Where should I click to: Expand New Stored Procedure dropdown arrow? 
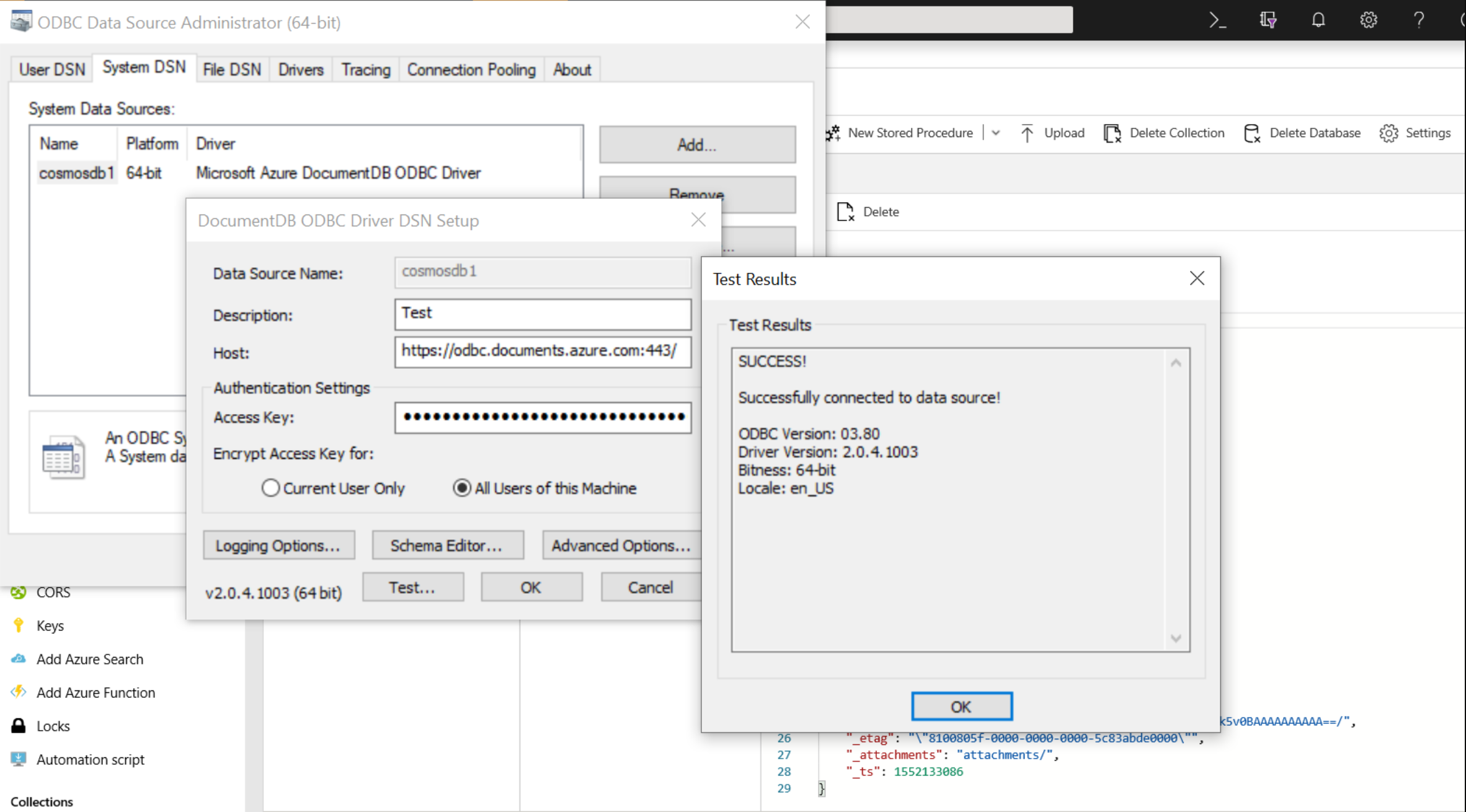pyautogui.click(x=995, y=133)
